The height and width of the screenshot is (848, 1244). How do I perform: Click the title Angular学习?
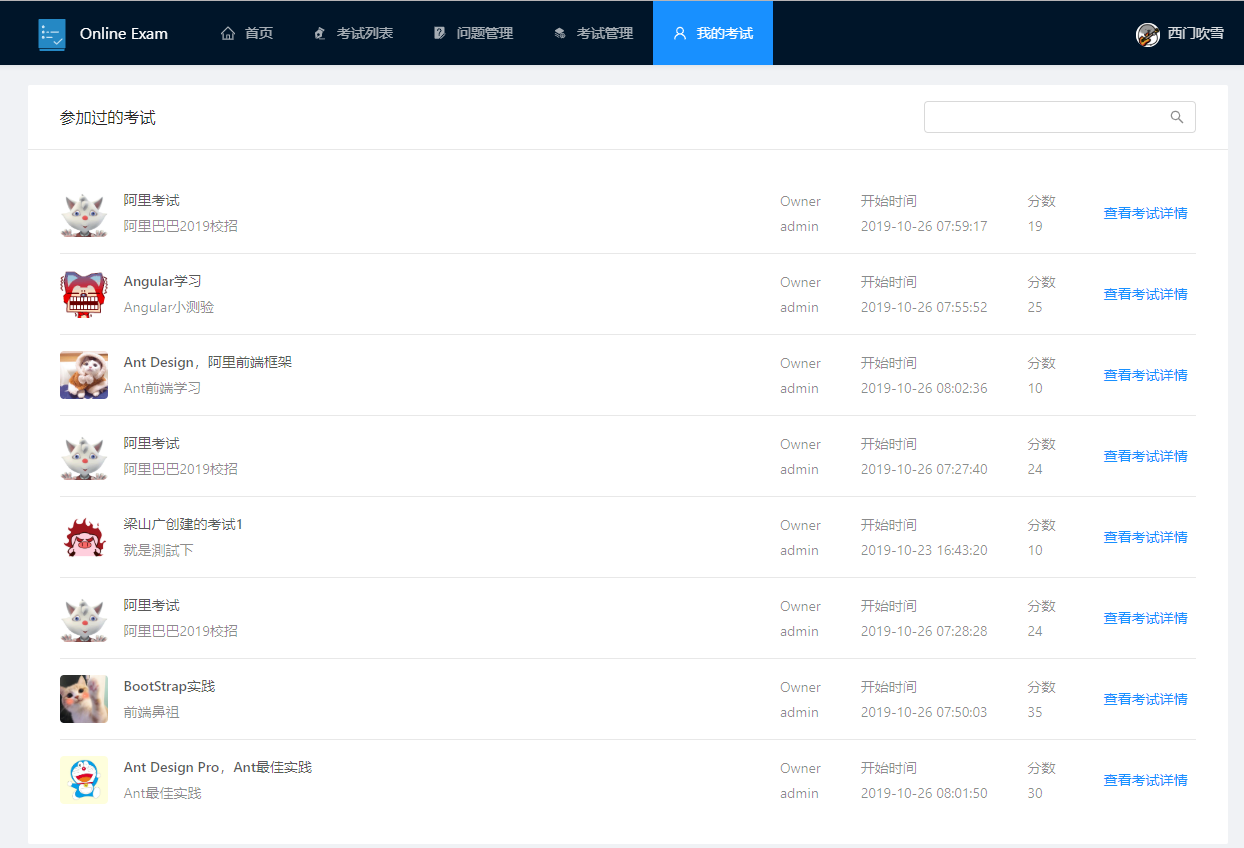163,281
